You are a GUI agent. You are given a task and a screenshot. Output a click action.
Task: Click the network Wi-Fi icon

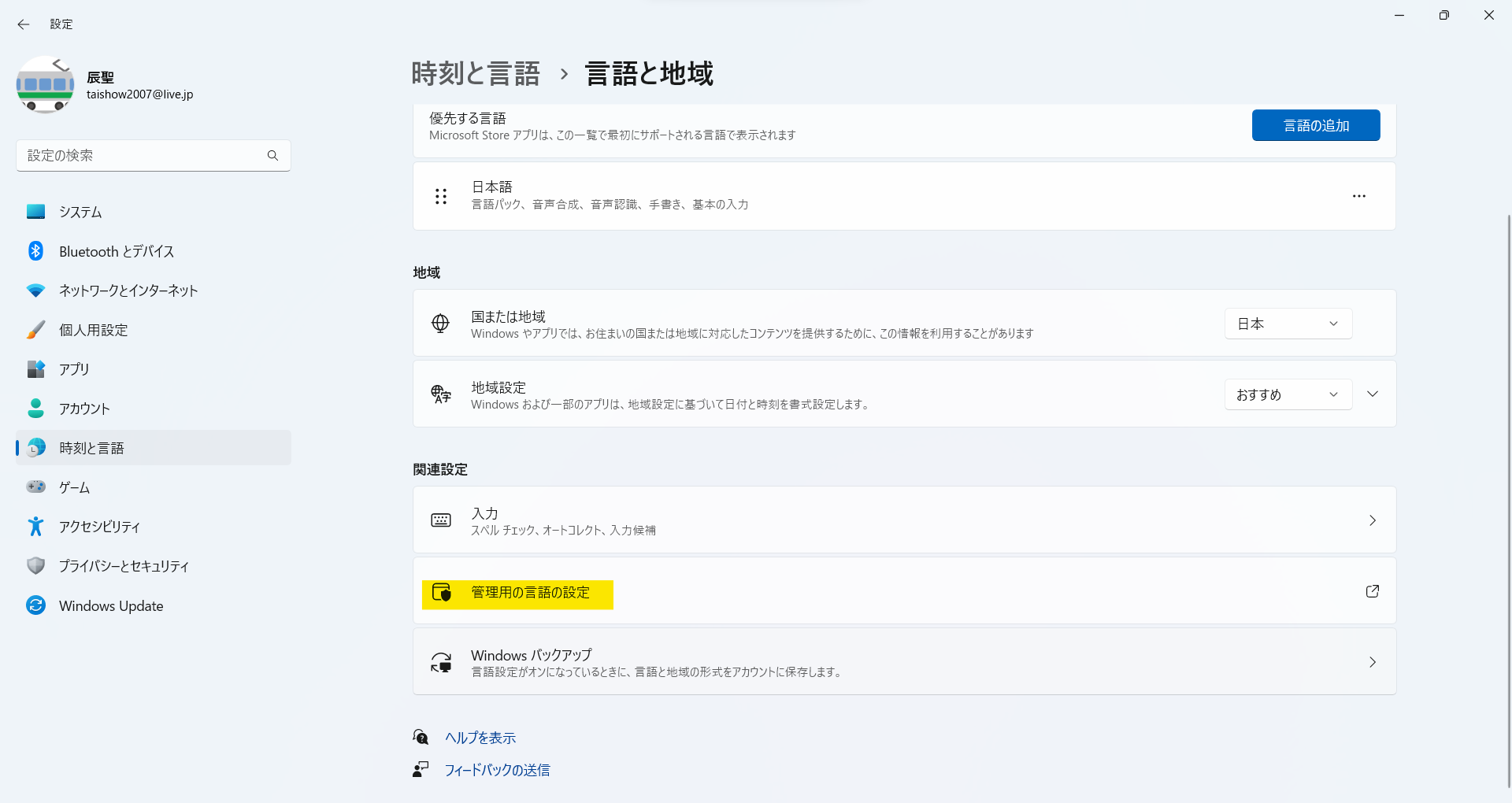click(x=35, y=290)
